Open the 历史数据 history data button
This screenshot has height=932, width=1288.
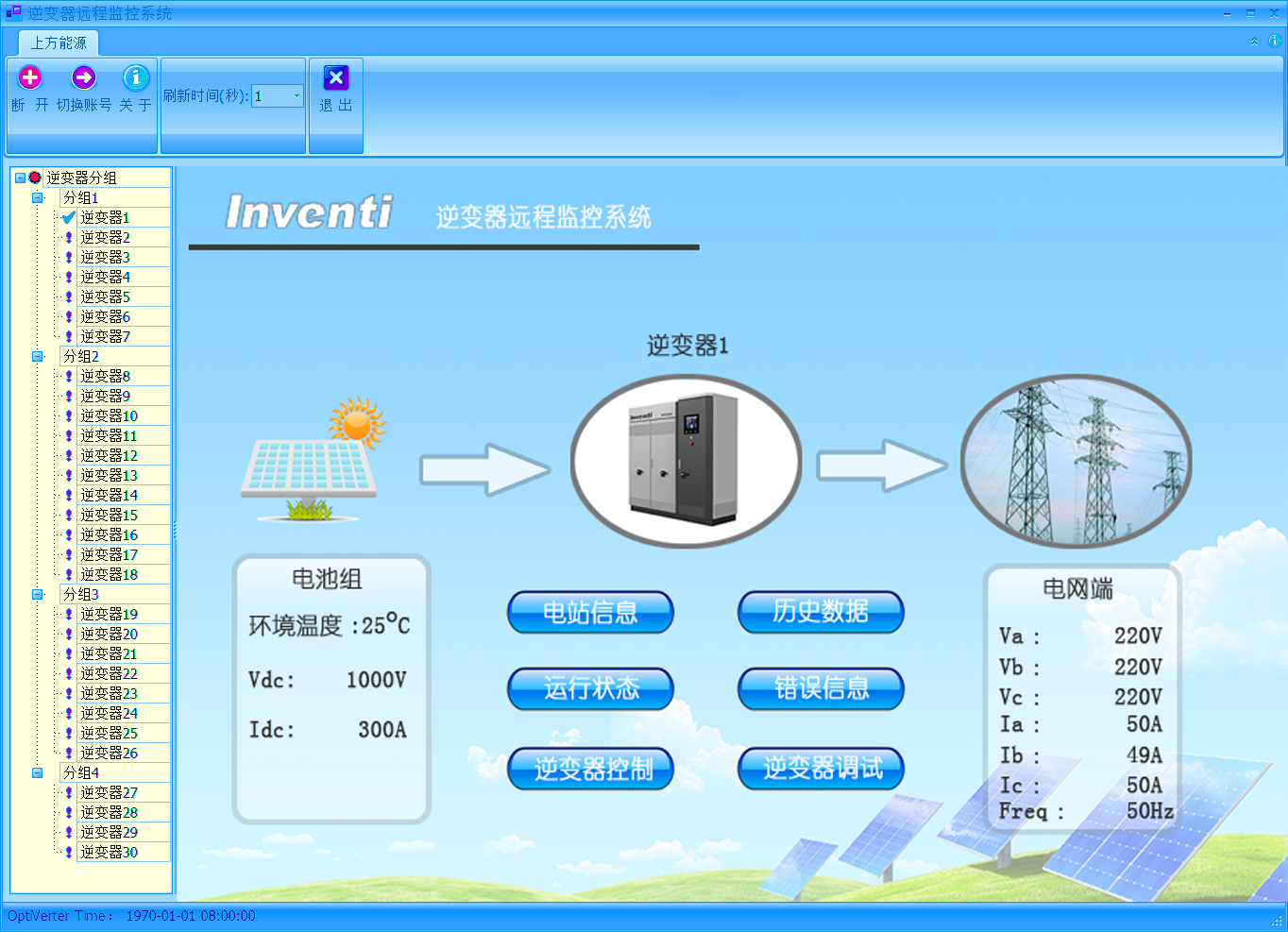click(820, 613)
